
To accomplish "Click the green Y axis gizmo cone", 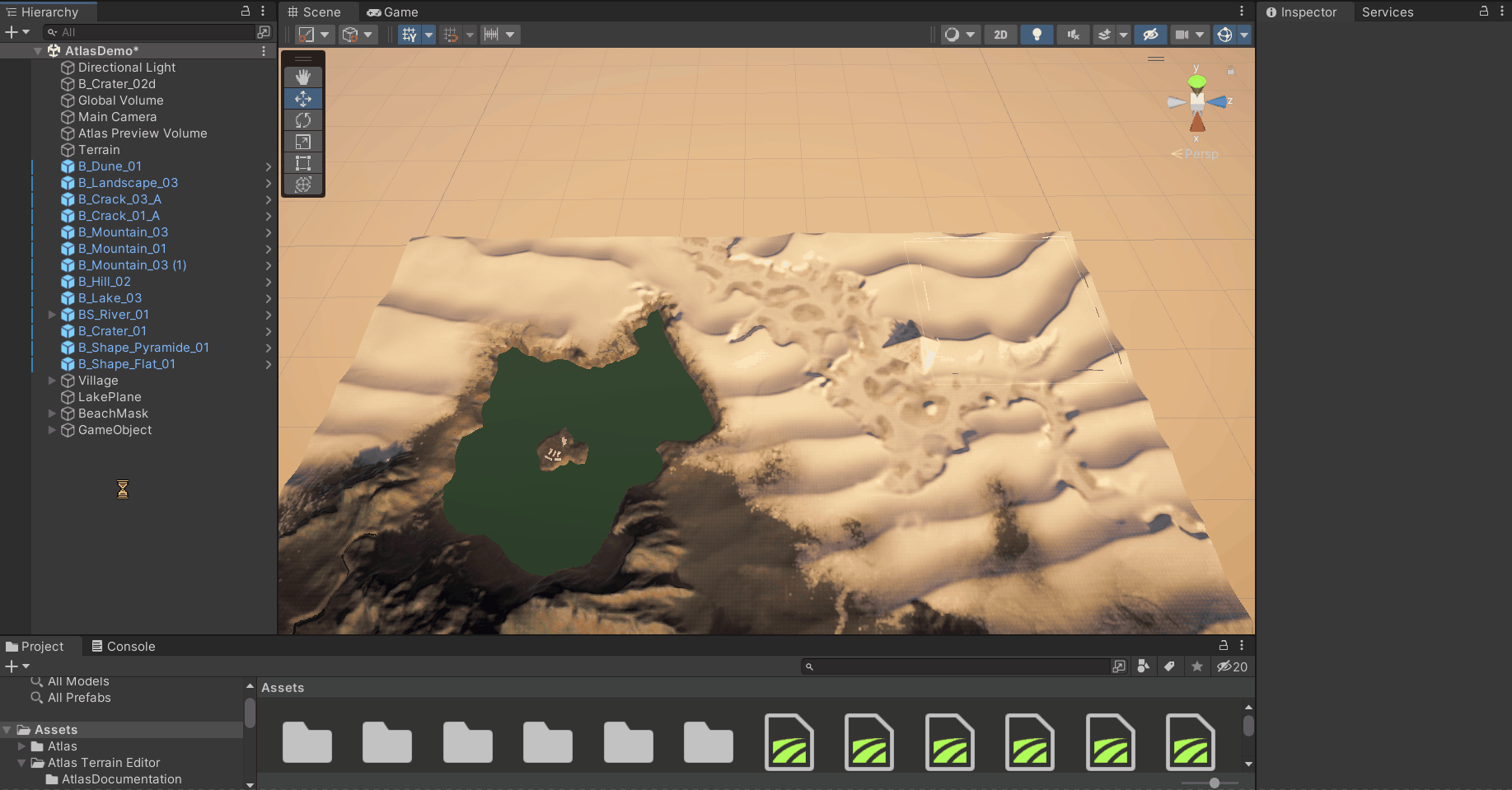I will tap(1197, 82).
